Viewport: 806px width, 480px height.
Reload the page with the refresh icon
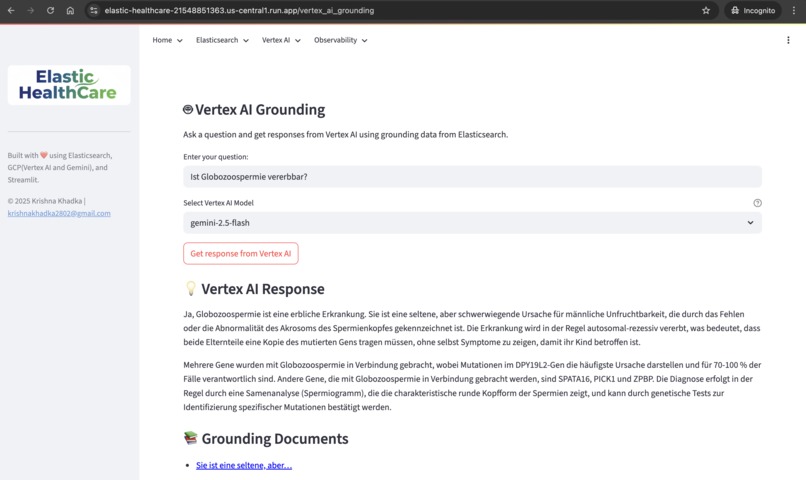(50, 10)
